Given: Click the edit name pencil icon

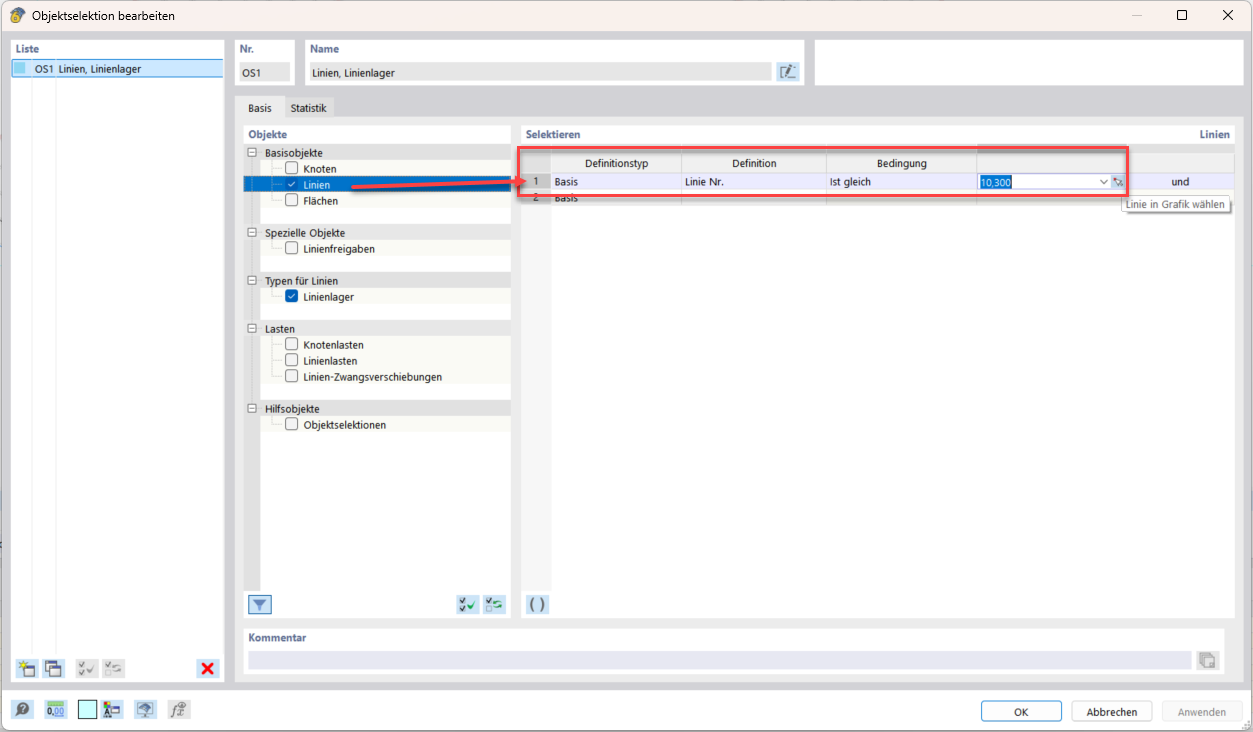Looking at the screenshot, I should 788,72.
